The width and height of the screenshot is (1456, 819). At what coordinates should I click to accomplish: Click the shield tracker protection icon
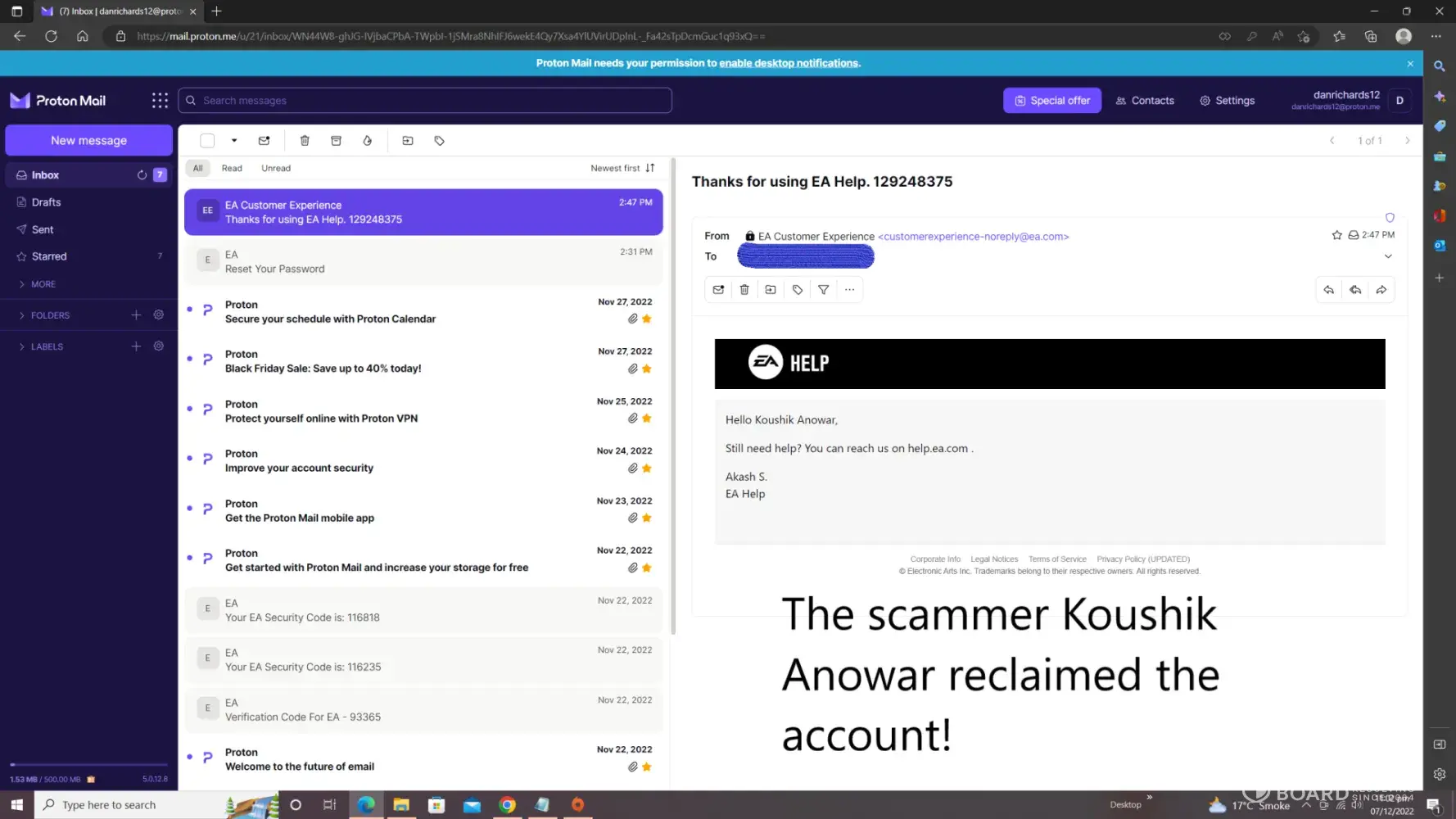[1390, 218]
